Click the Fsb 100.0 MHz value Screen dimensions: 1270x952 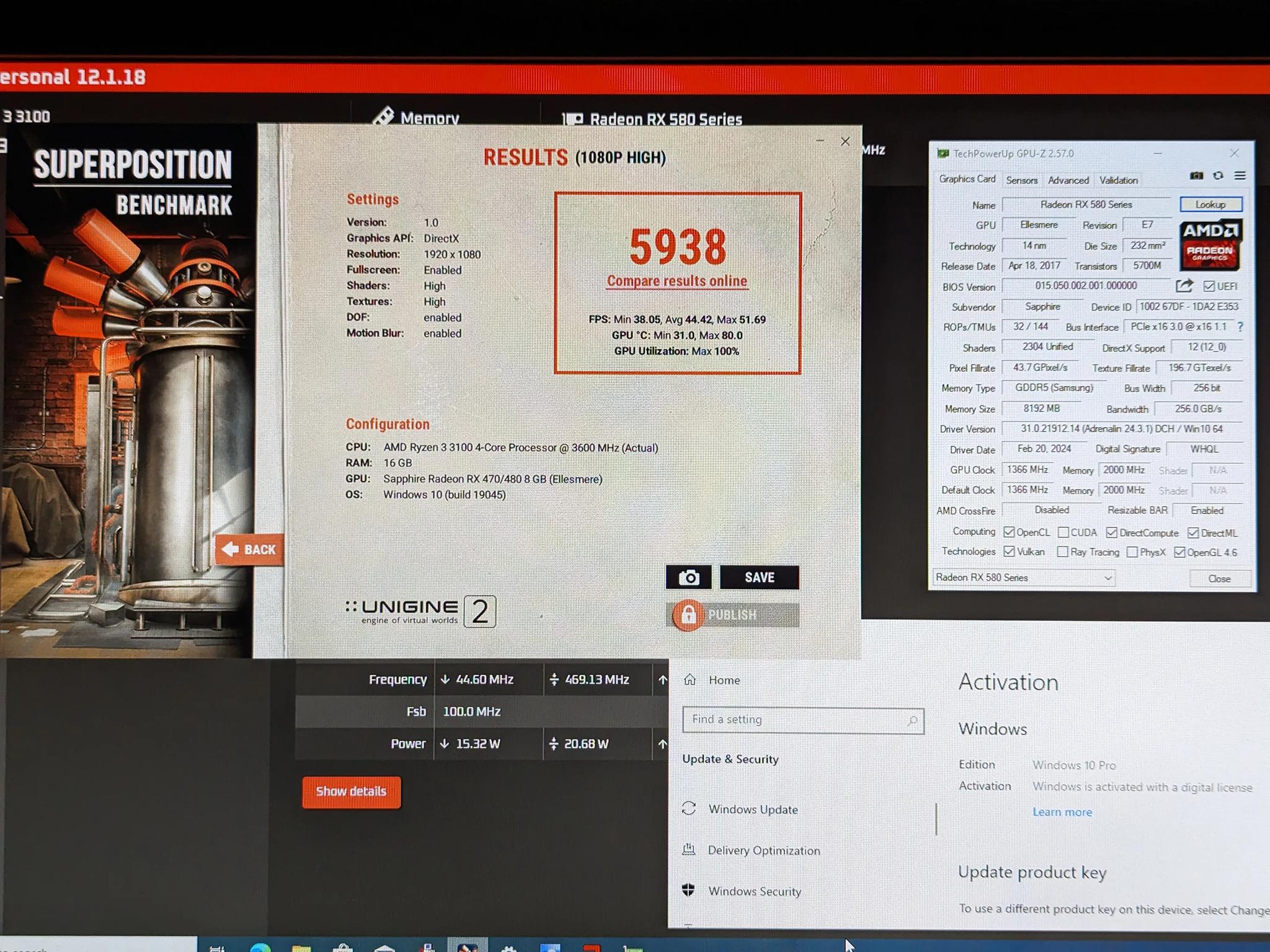point(471,712)
